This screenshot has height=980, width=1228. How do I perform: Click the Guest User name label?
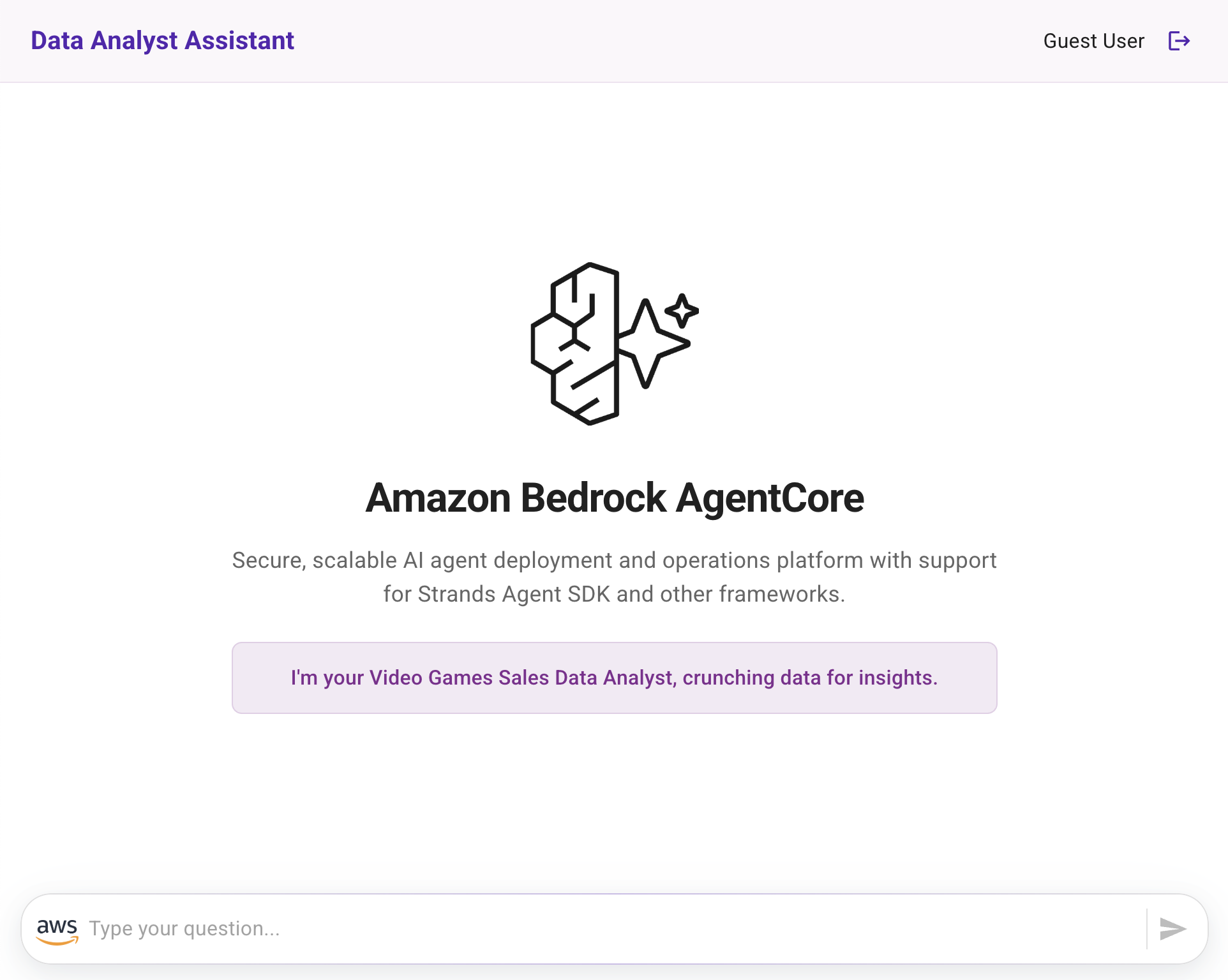point(1093,41)
